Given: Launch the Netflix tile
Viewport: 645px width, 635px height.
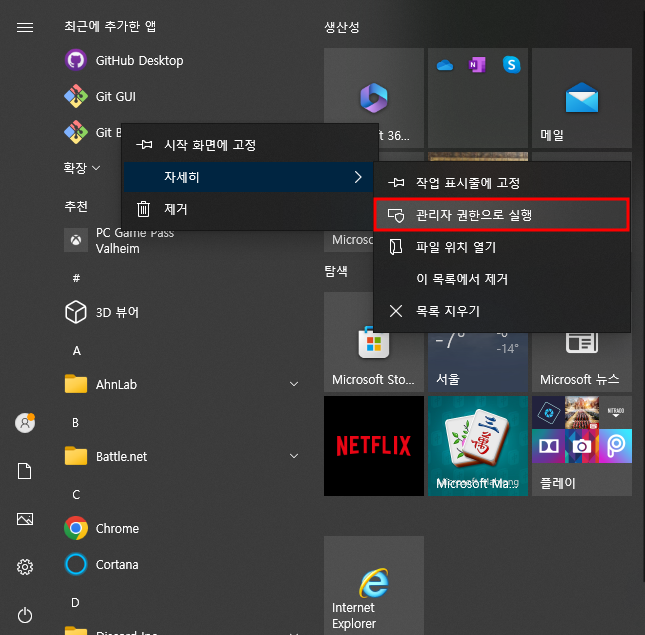Looking at the screenshot, I should [374, 446].
